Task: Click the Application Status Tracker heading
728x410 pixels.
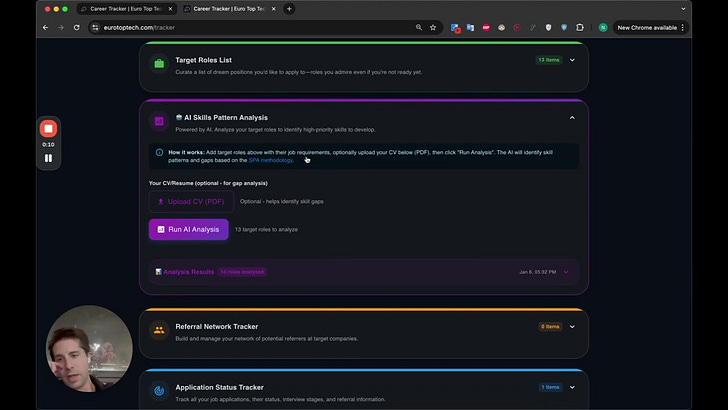Action: 219,387
